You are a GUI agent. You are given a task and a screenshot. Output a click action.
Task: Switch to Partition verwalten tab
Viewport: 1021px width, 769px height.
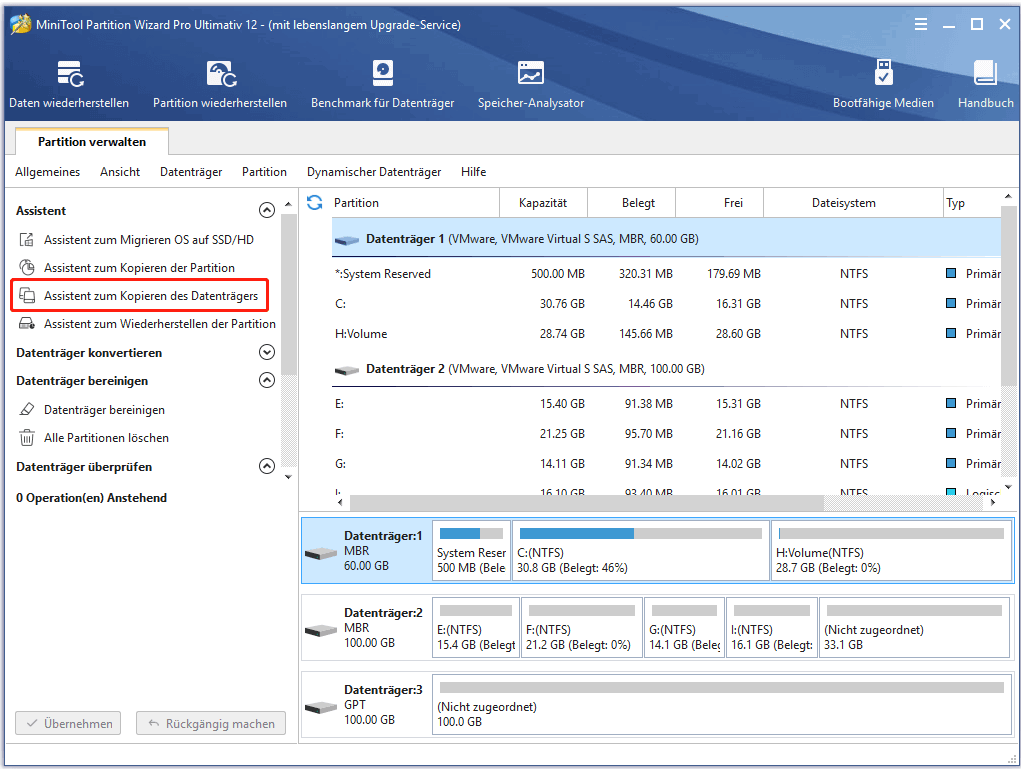(92, 142)
